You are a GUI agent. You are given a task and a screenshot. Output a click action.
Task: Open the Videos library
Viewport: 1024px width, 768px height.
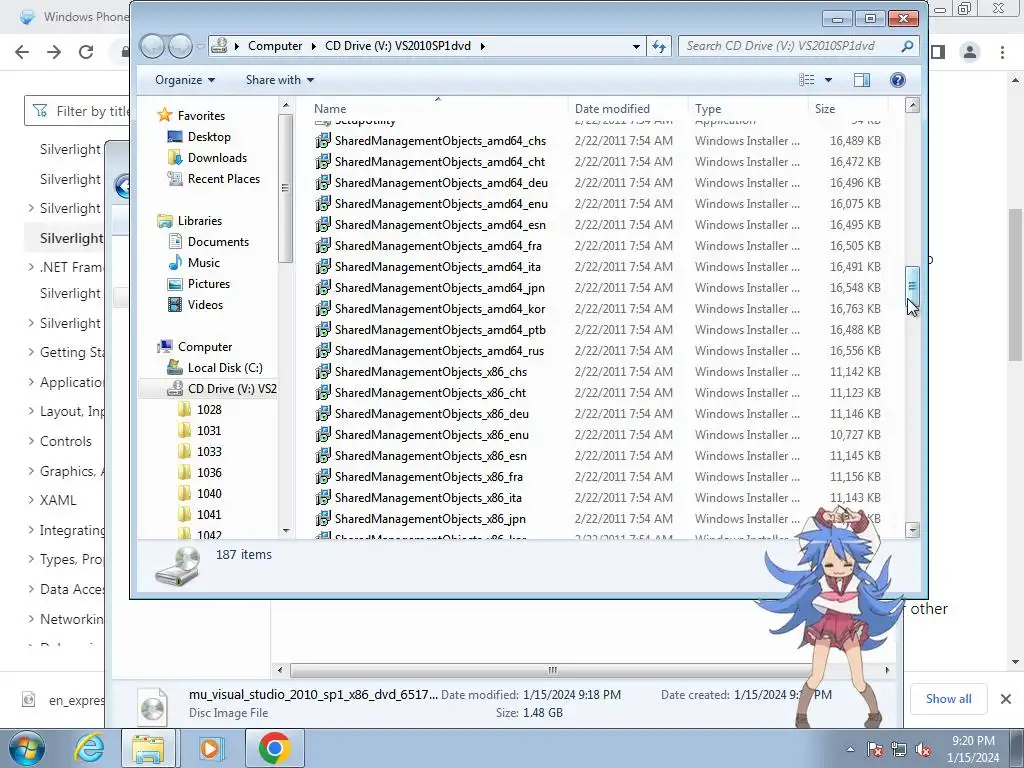click(205, 304)
